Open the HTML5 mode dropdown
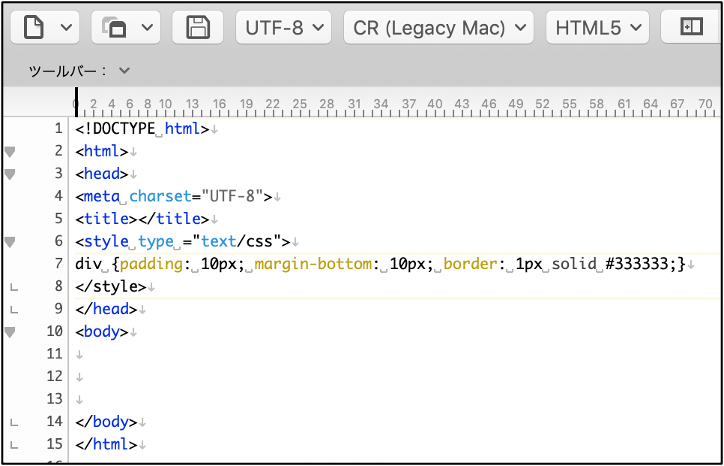Image resolution: width=724 pixels, height=466 pixels. 597,27
